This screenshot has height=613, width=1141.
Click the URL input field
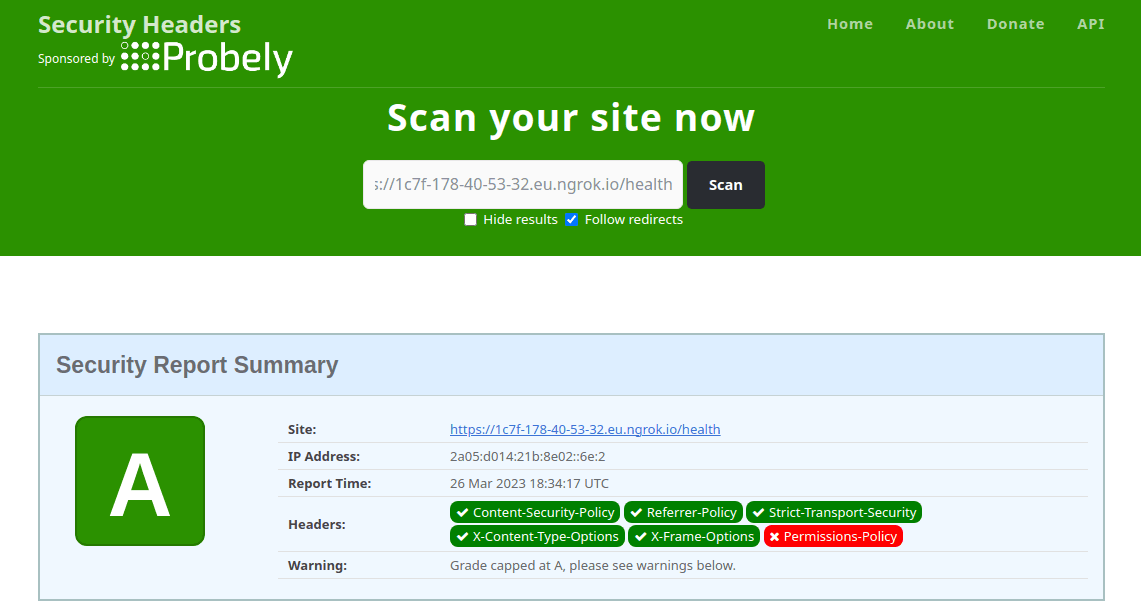click(522, 185)
